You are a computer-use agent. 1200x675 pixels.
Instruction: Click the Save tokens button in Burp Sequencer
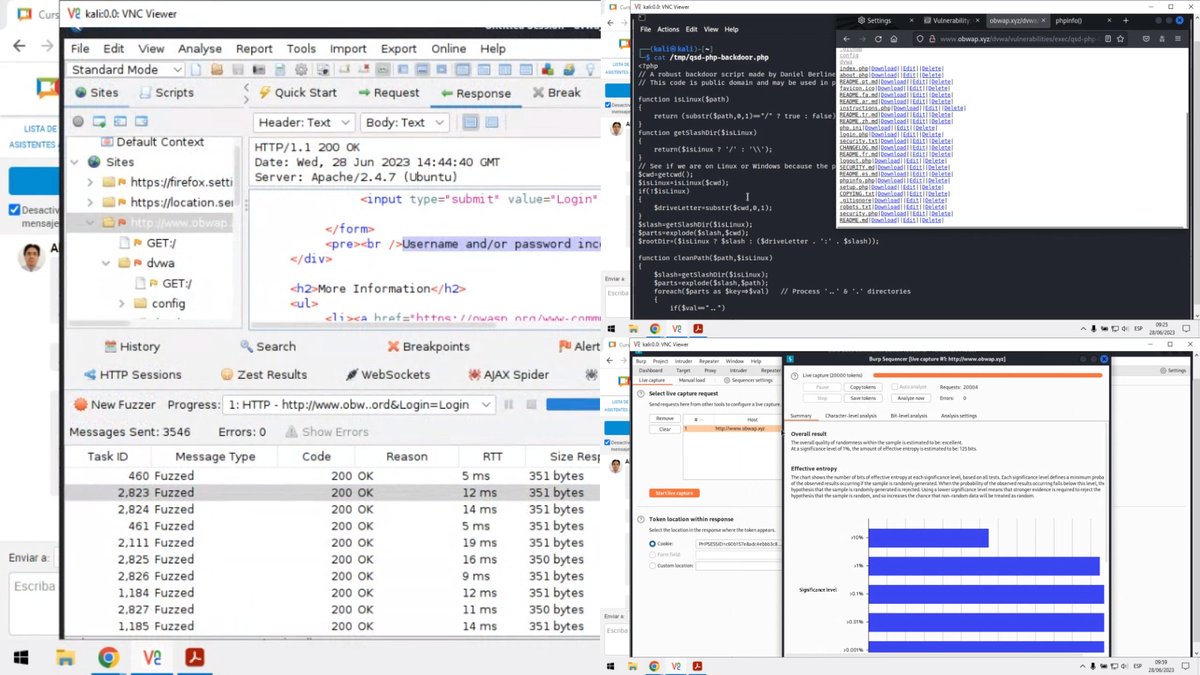863,398
